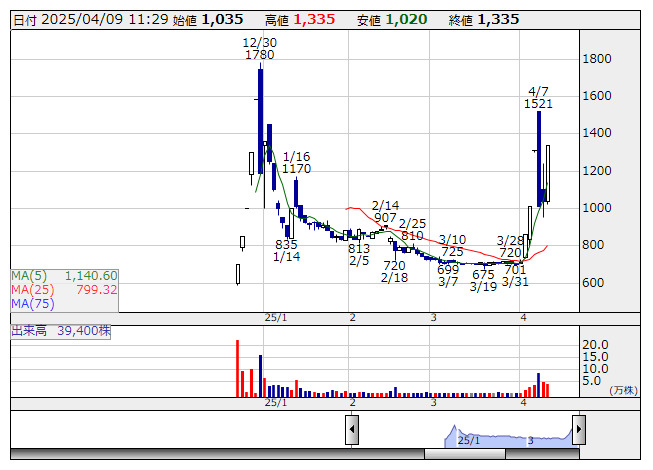Viewport: 653px width, 470px height.
Task: Click the right range handle arrow
Action: click(578, 430)
